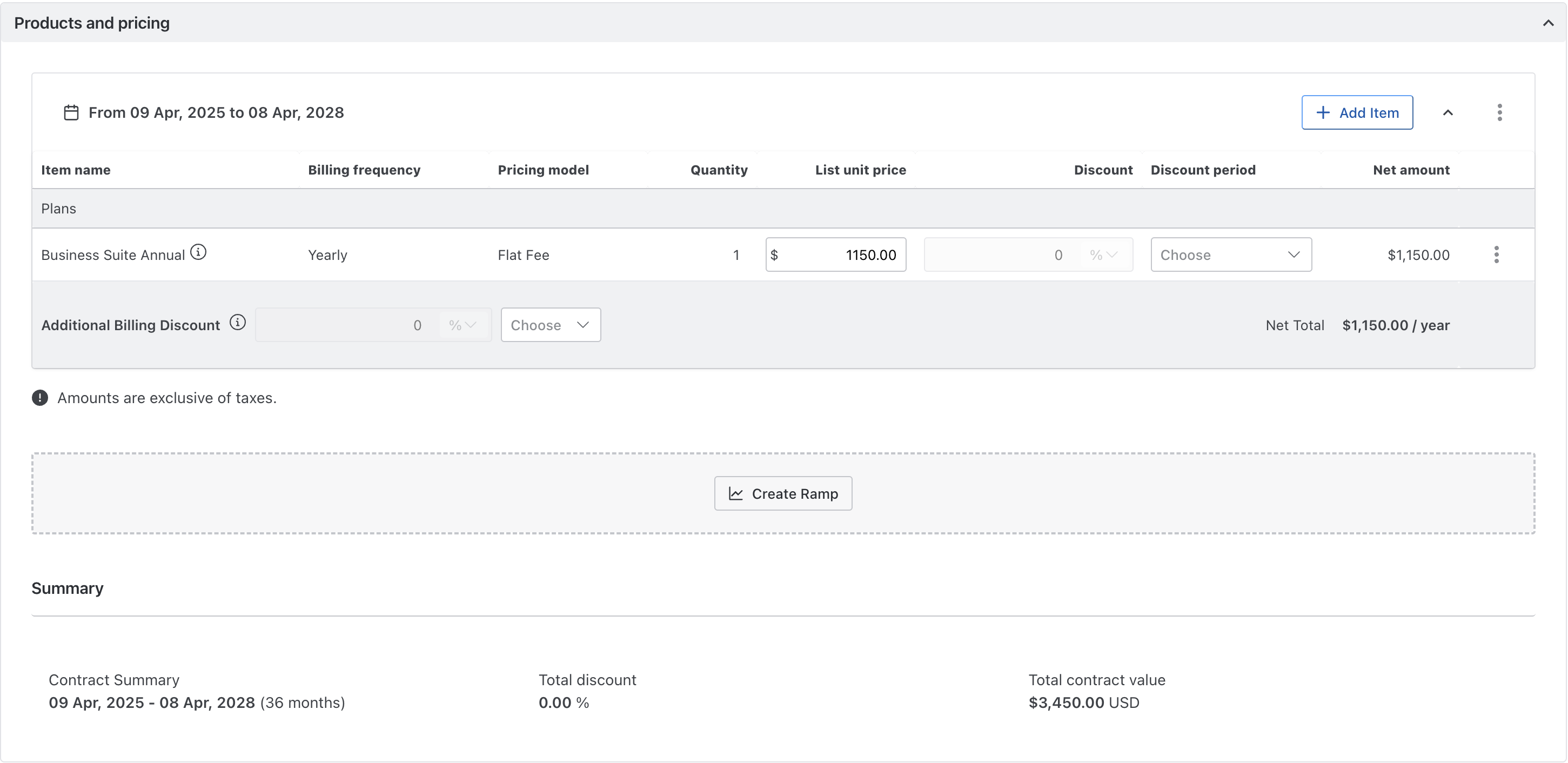
Task: Click the taxes exclusion alert icon
Action: (x=40, y=398)
